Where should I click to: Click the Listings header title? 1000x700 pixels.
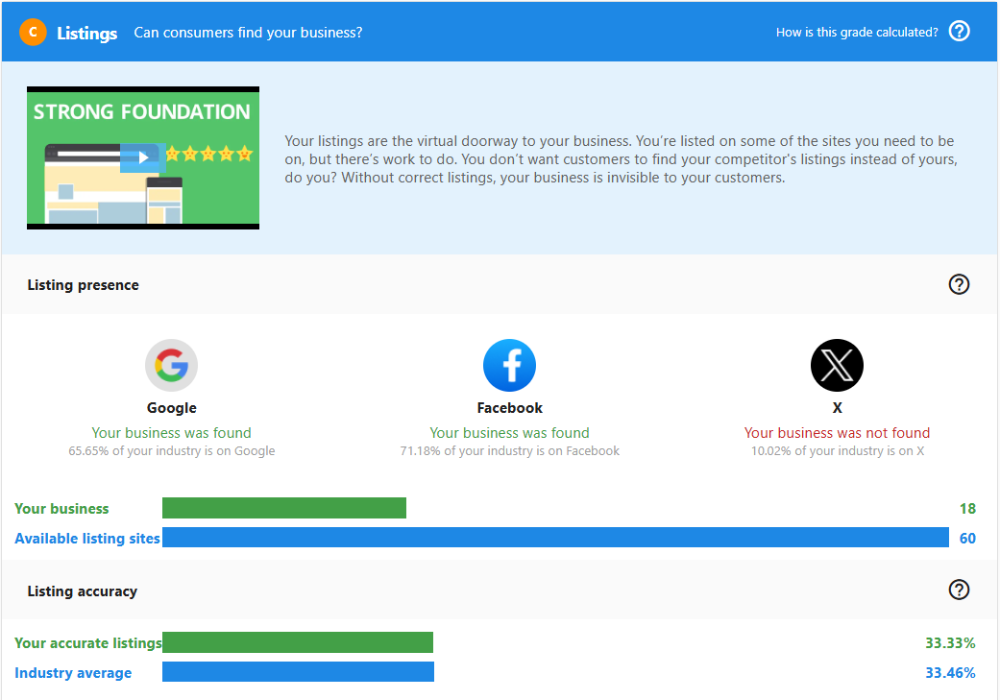(x=87, y=33)
